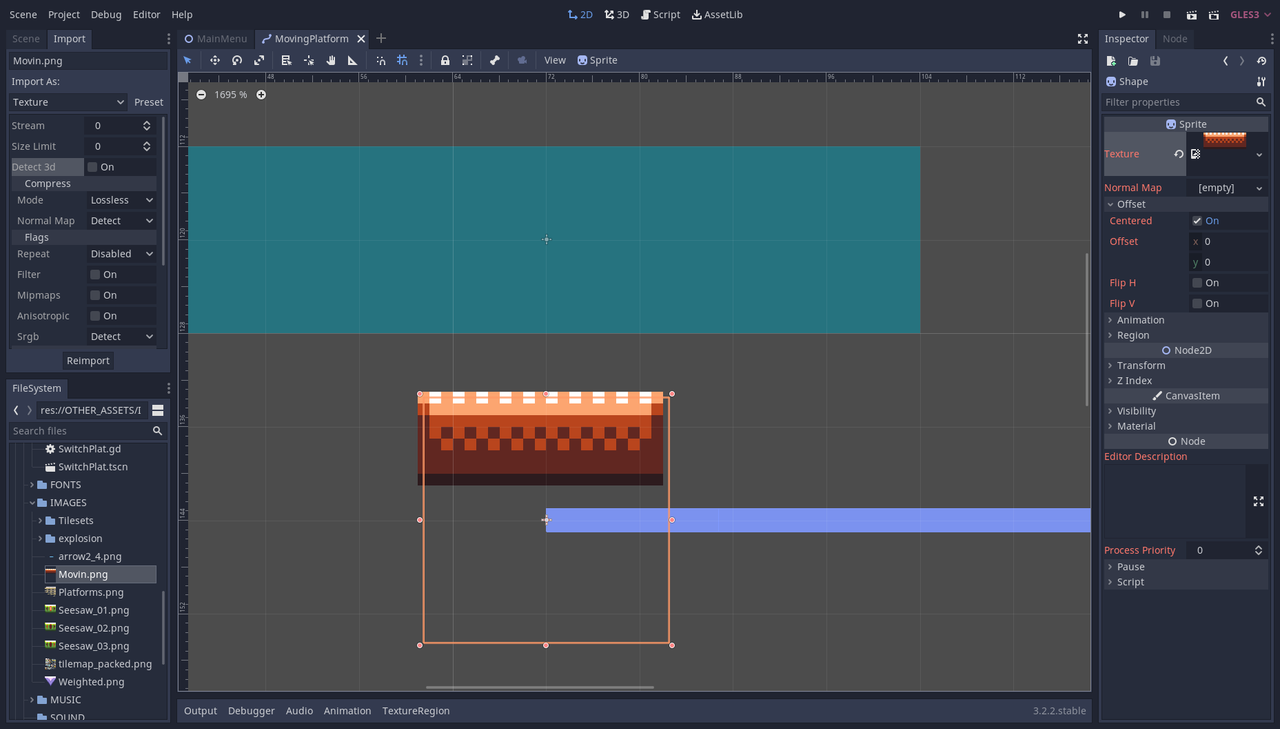Select the Pan Mode hand tool
Screen dimensions: 1280x729
tap(330, 60)
